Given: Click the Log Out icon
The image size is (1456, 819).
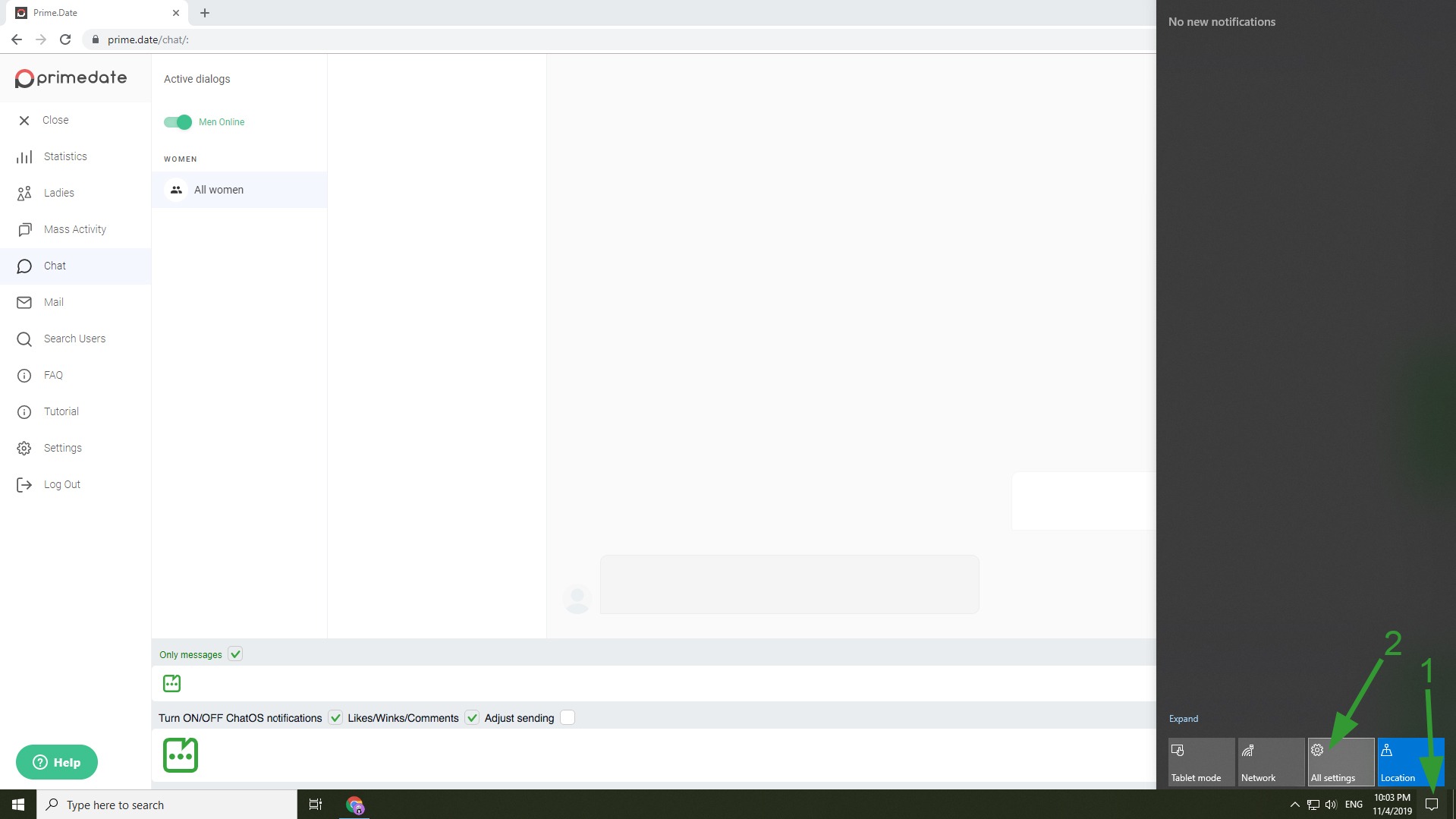Looking at the screenshot, I should 24,485.
